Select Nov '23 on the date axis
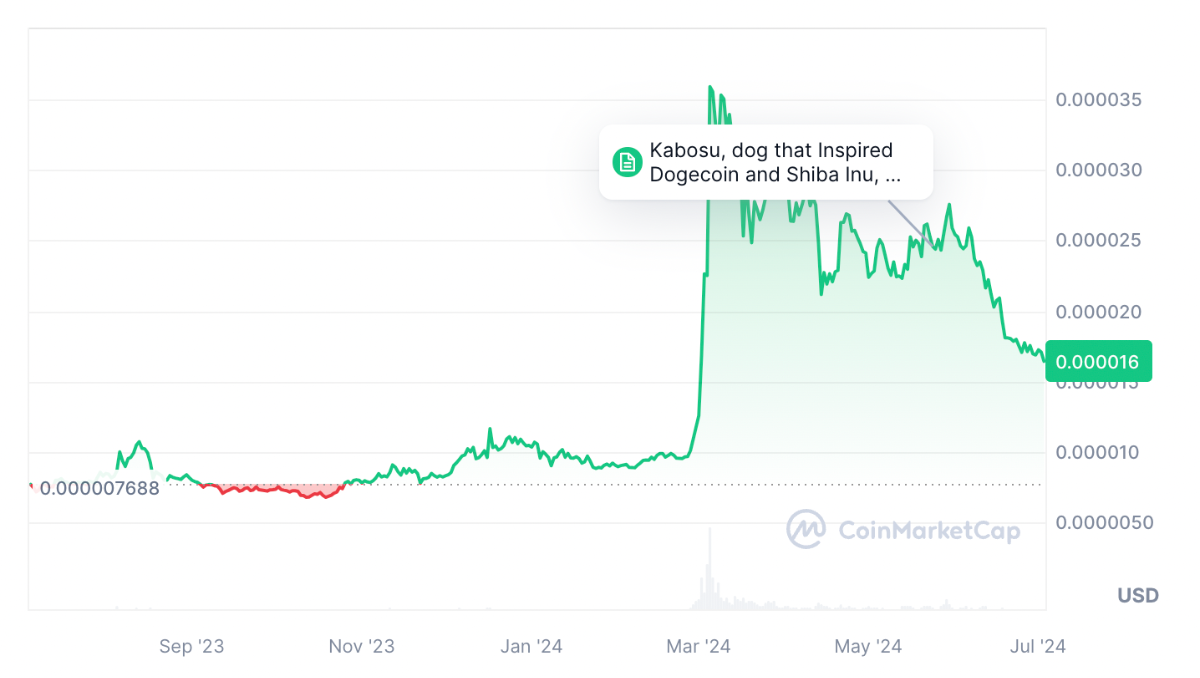The image size is (1200, 678). 361,647
